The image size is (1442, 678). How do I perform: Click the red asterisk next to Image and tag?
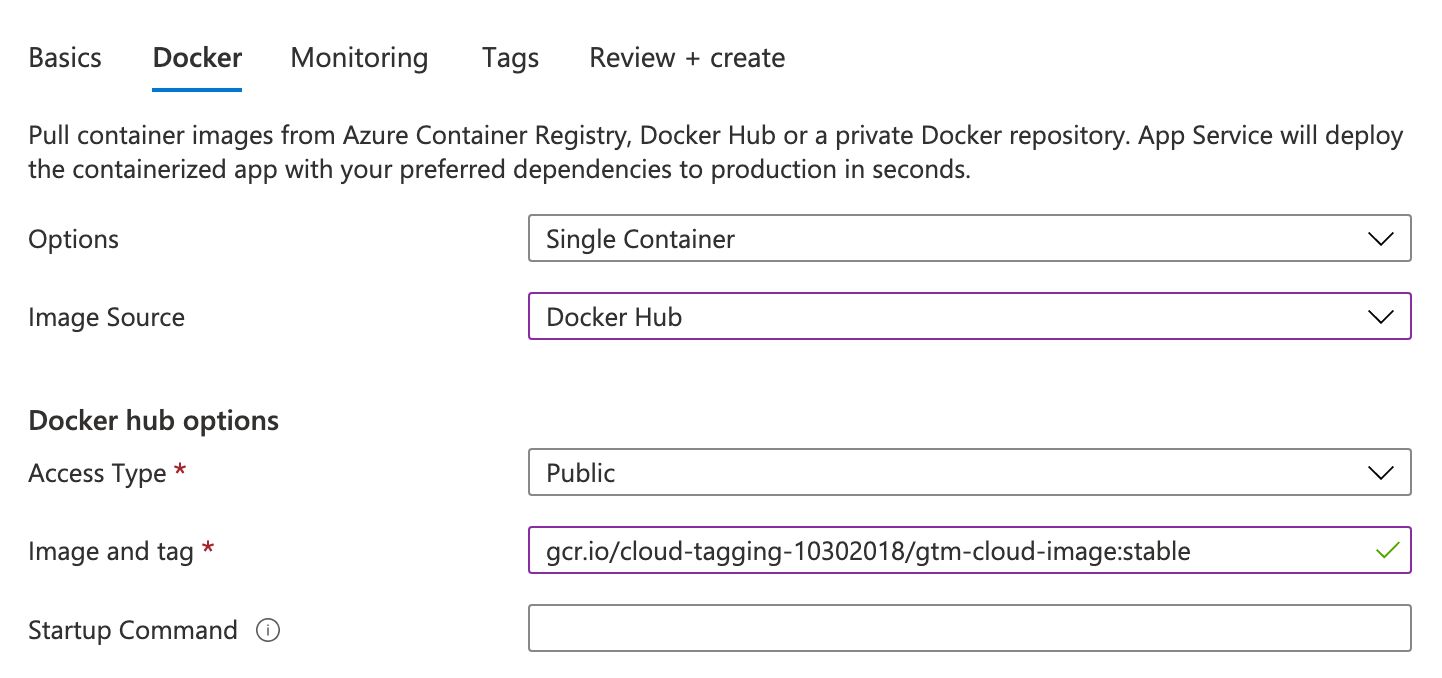point(208,548)
